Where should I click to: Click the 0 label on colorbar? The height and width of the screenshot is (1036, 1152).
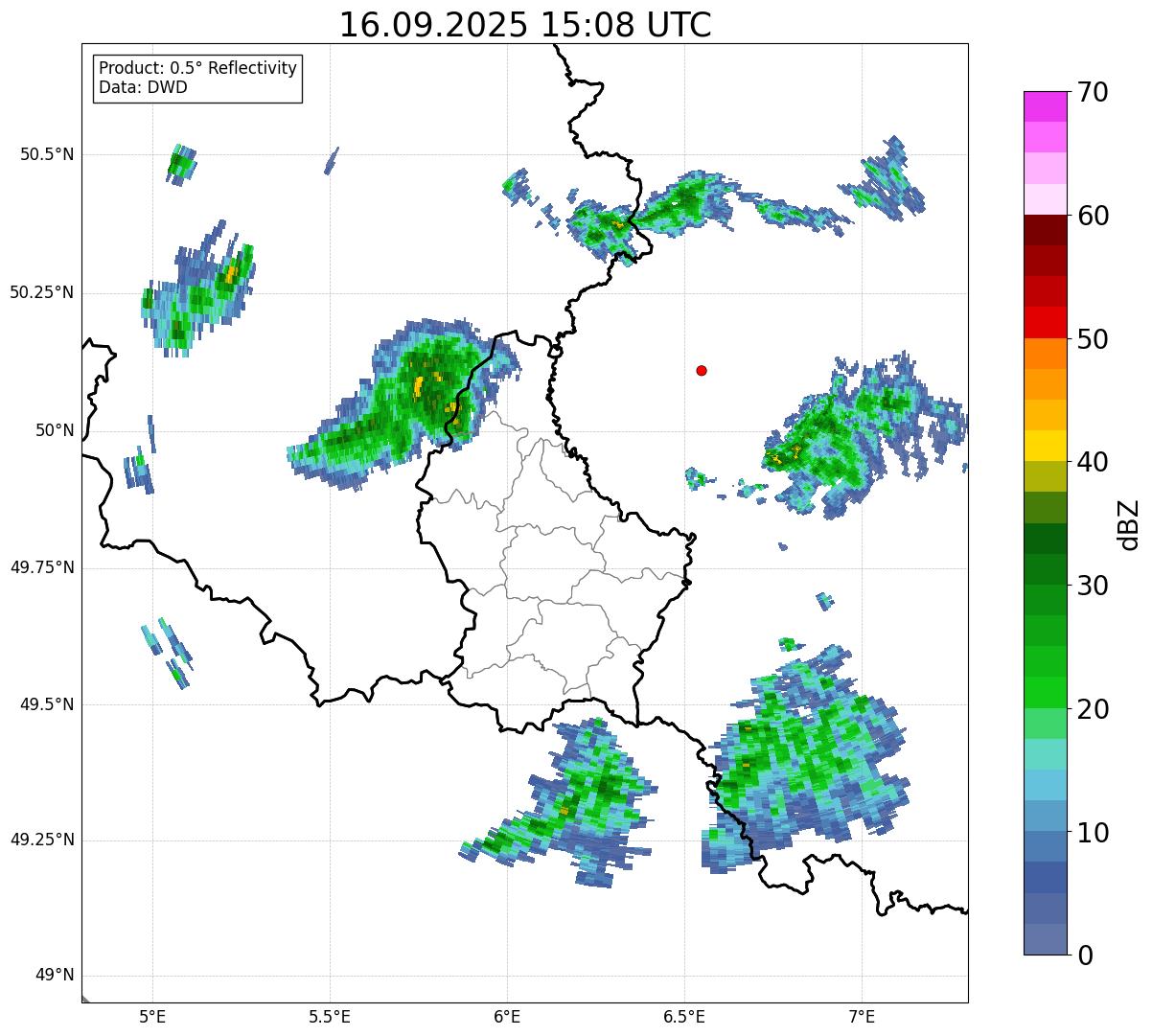pos(1084,955)
